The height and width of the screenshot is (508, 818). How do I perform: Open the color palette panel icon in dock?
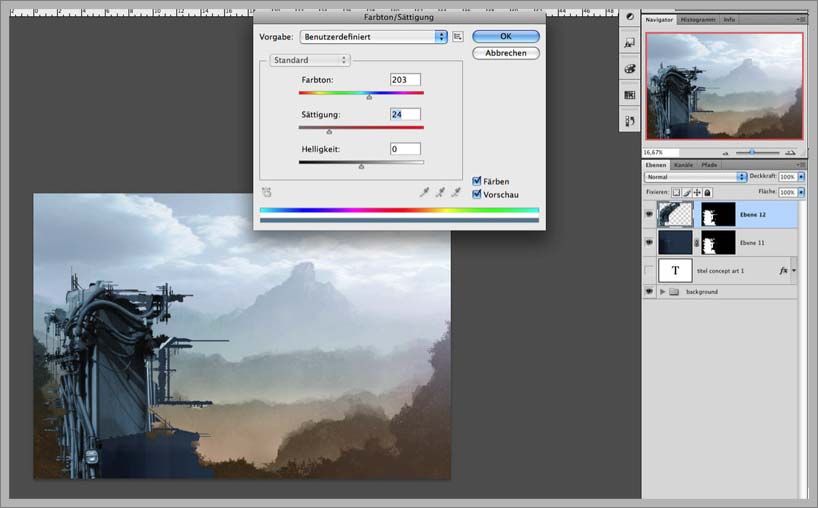pos(630,69)
